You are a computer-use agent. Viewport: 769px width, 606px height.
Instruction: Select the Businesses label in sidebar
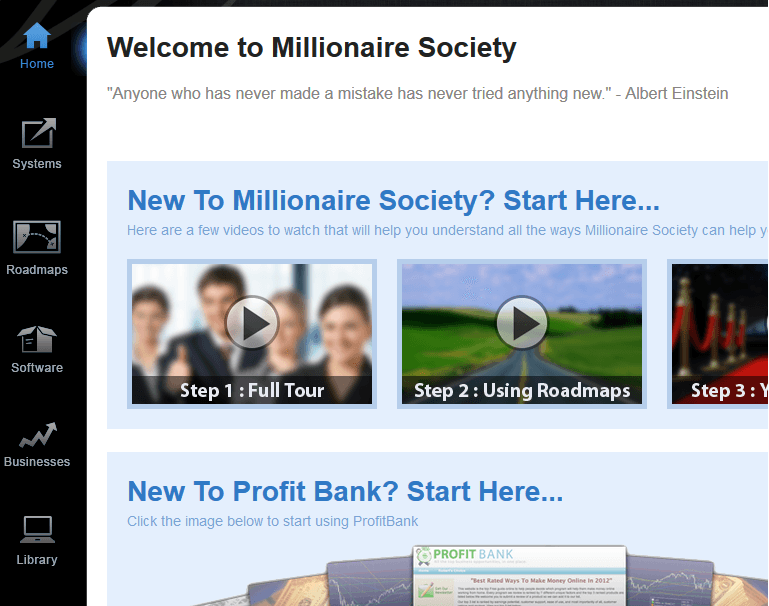click(x=37, y=462)
